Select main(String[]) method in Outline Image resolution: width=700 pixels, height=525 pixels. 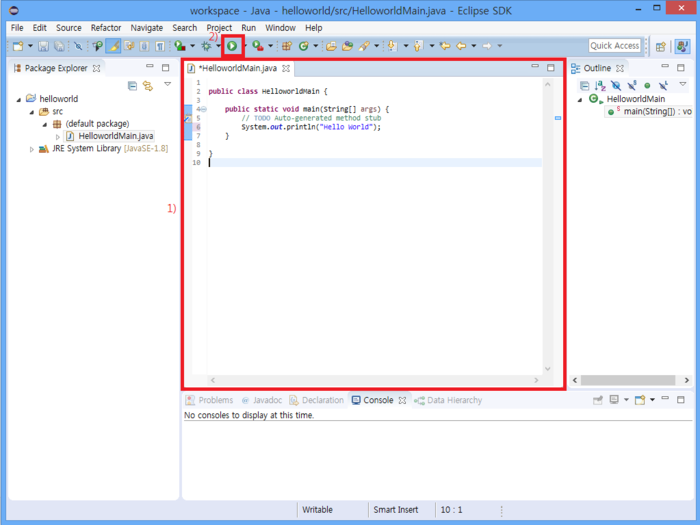[649, 111]
